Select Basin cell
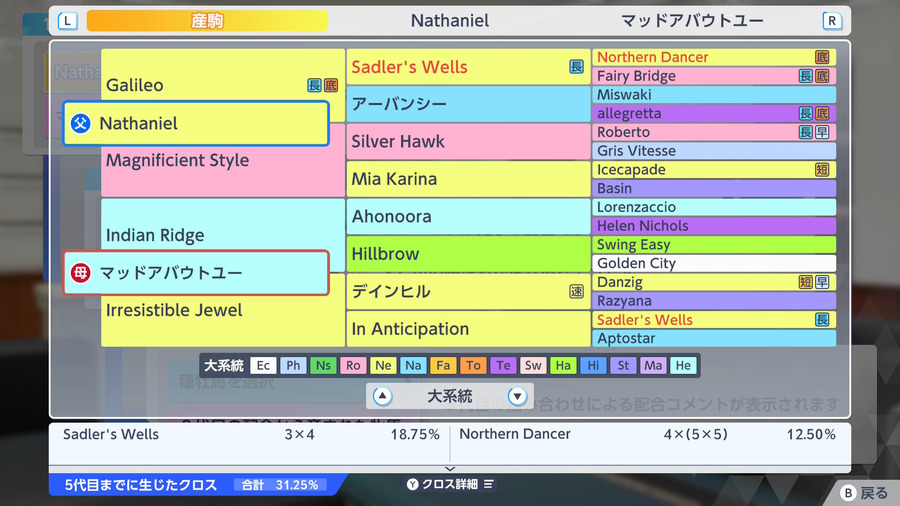Viewport: 900px width, 506px height. [x=714, y=189]
